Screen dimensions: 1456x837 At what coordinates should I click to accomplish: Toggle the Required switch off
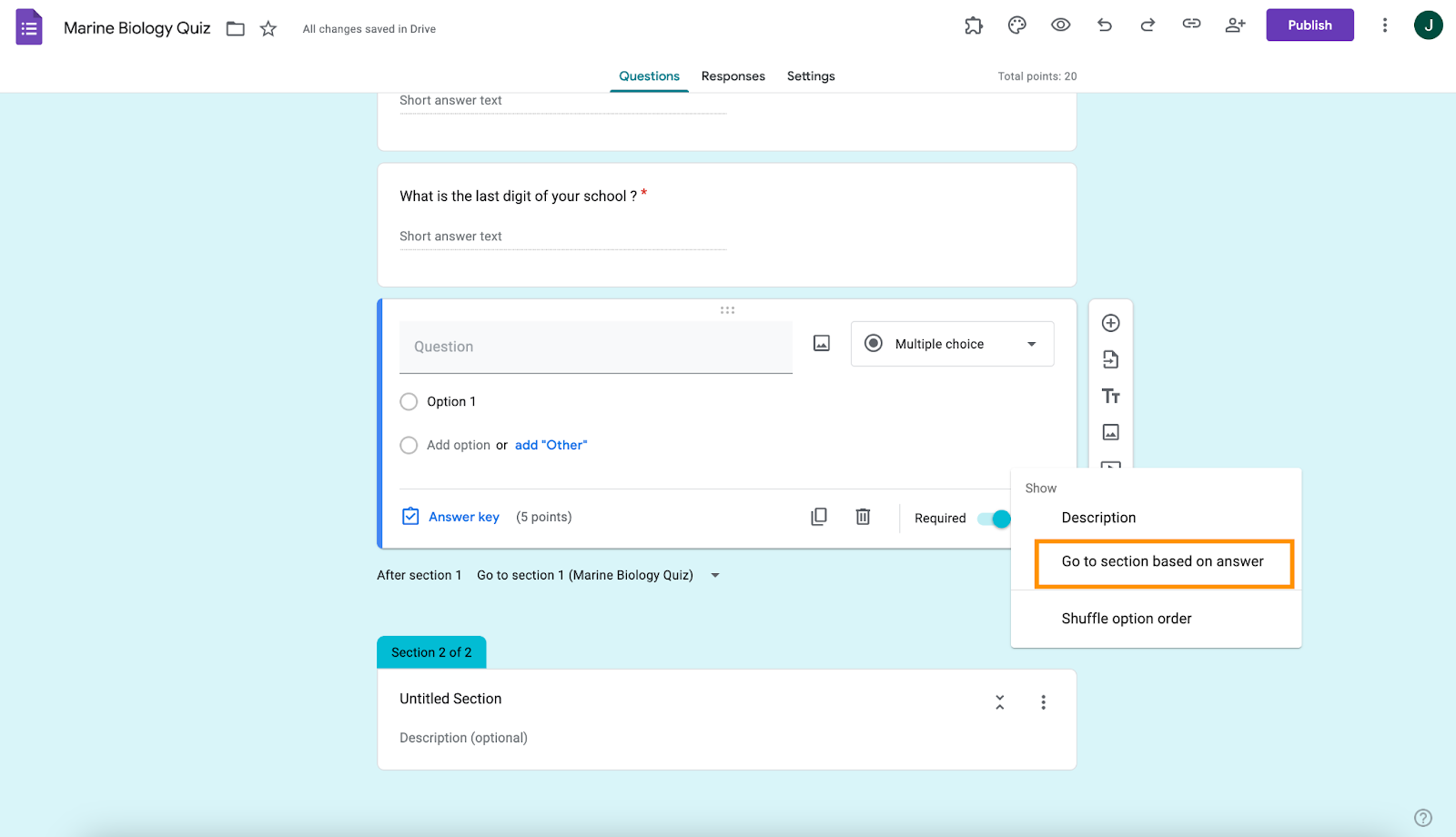tap(994, 519)
